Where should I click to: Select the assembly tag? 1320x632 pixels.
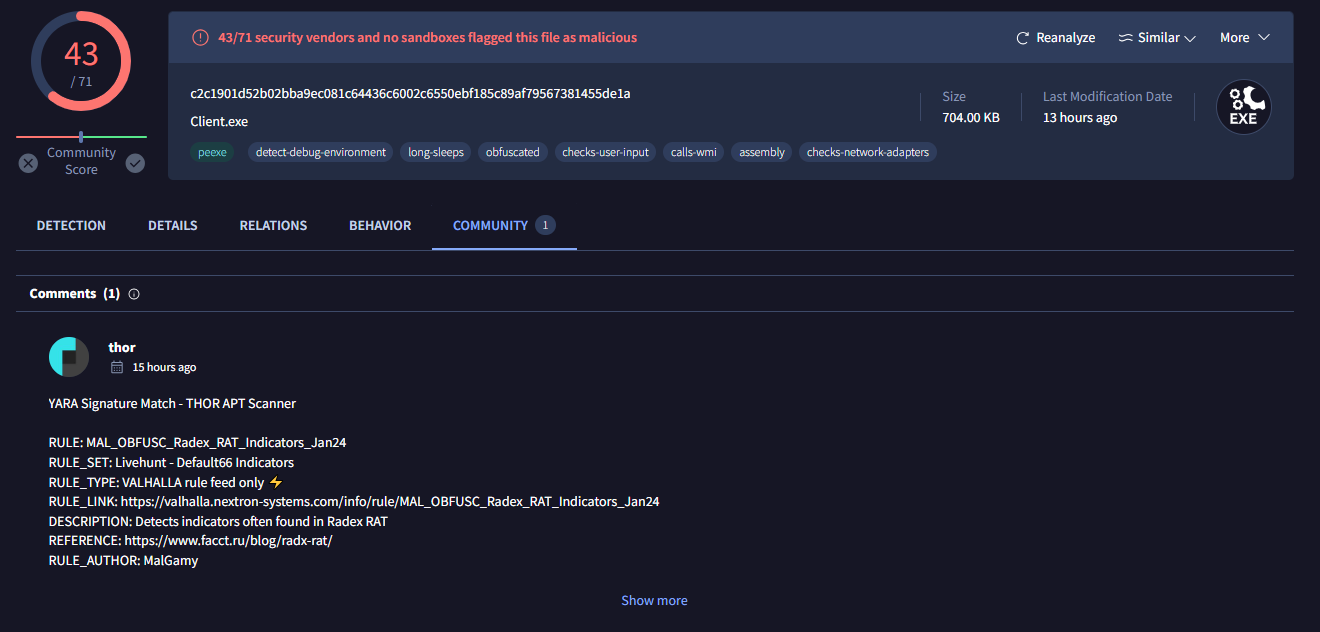pyautogui.click(x=762, y=152)
